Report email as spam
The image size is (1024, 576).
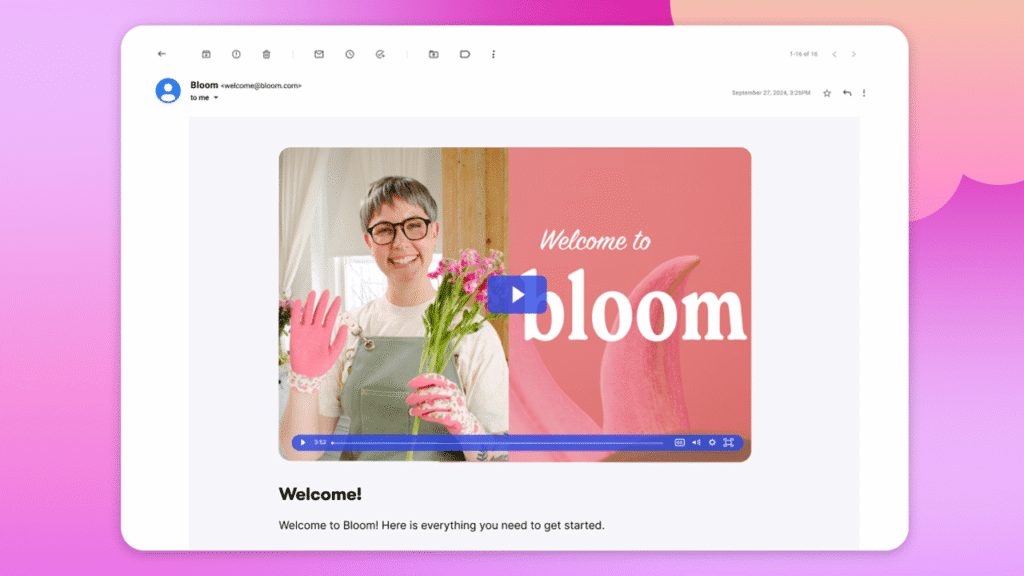[x=236, y=54]
